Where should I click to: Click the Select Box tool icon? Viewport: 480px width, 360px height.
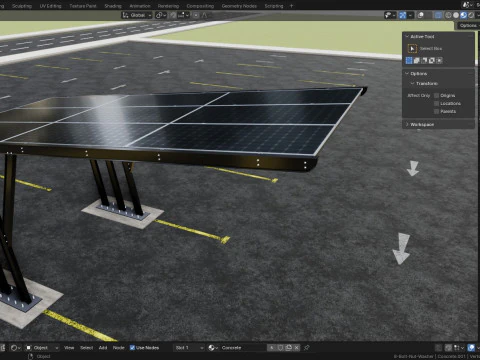pos(412,49)
